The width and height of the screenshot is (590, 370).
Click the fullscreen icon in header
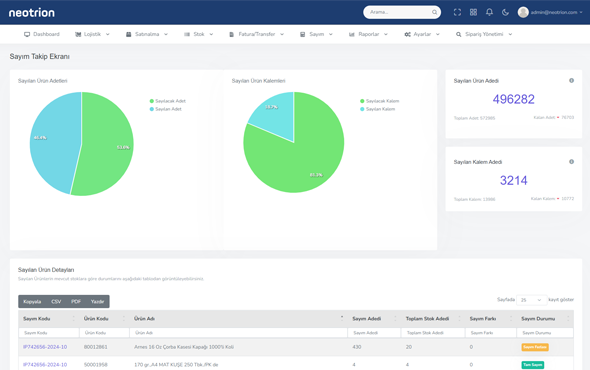click(x=457, y=12)
